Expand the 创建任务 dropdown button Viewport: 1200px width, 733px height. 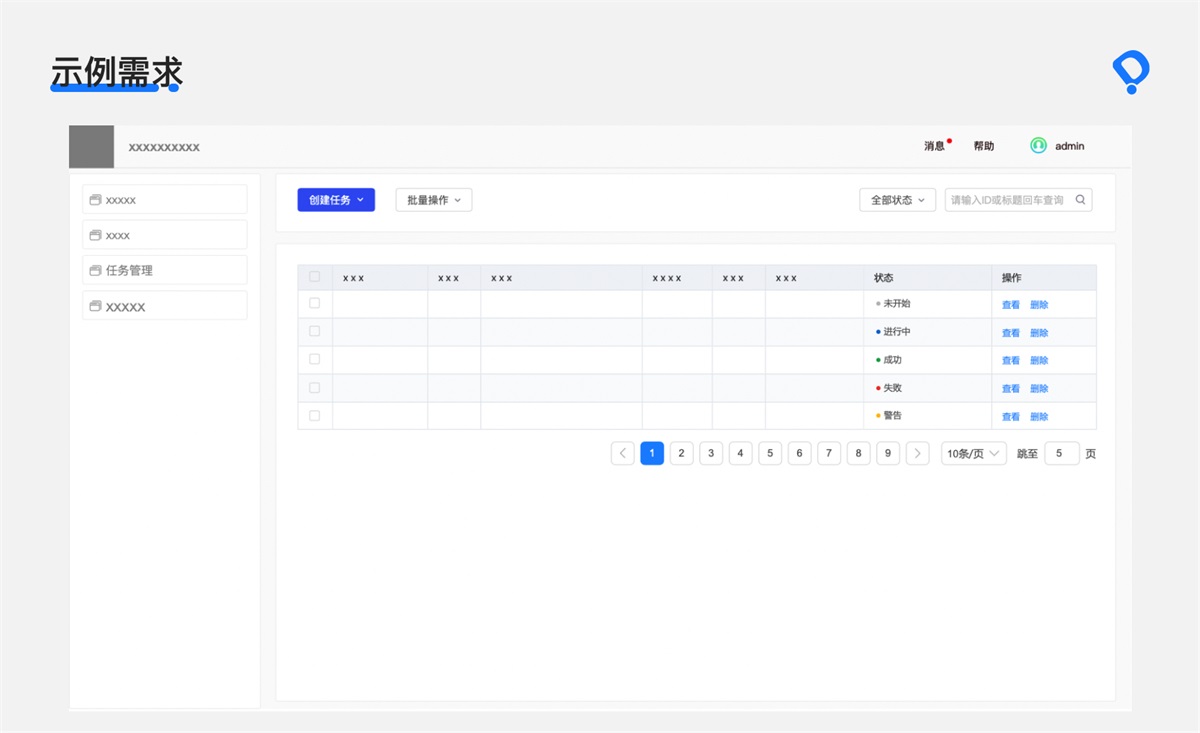click(336, 200)
